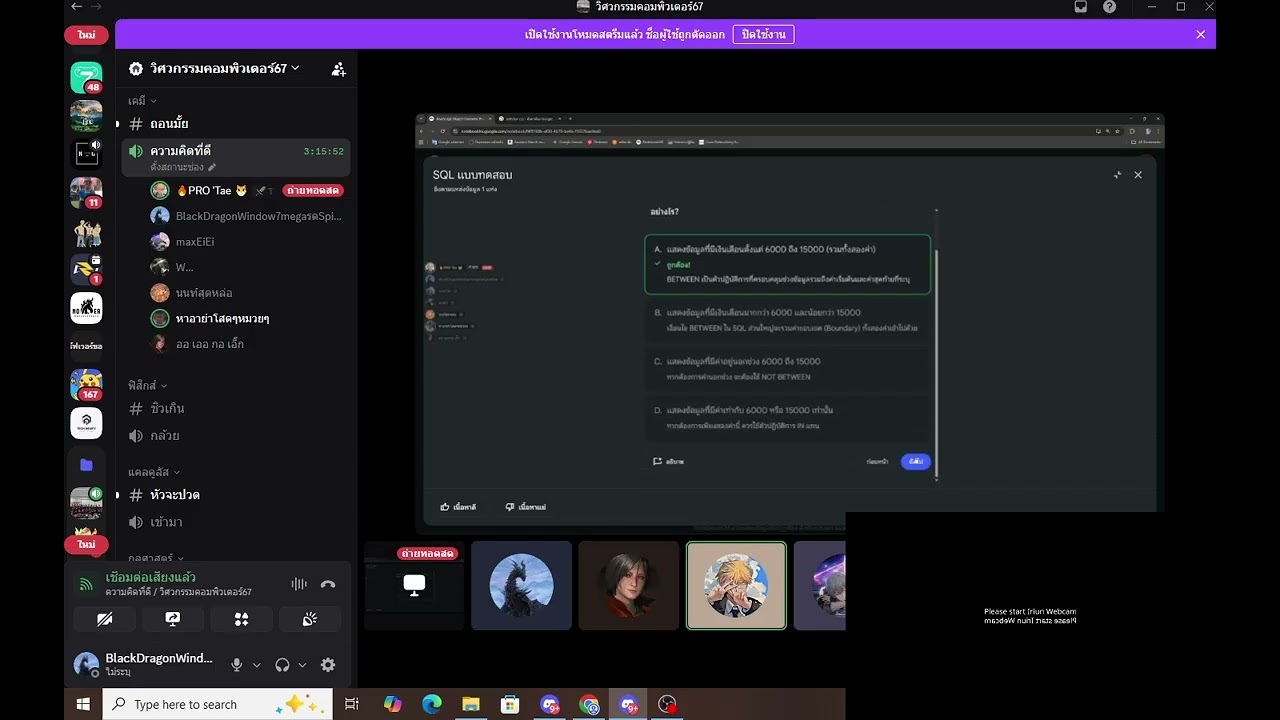Select the server icon with 167 badge
The width and height of the screenshot is (1280, 720).
(86, 384)
